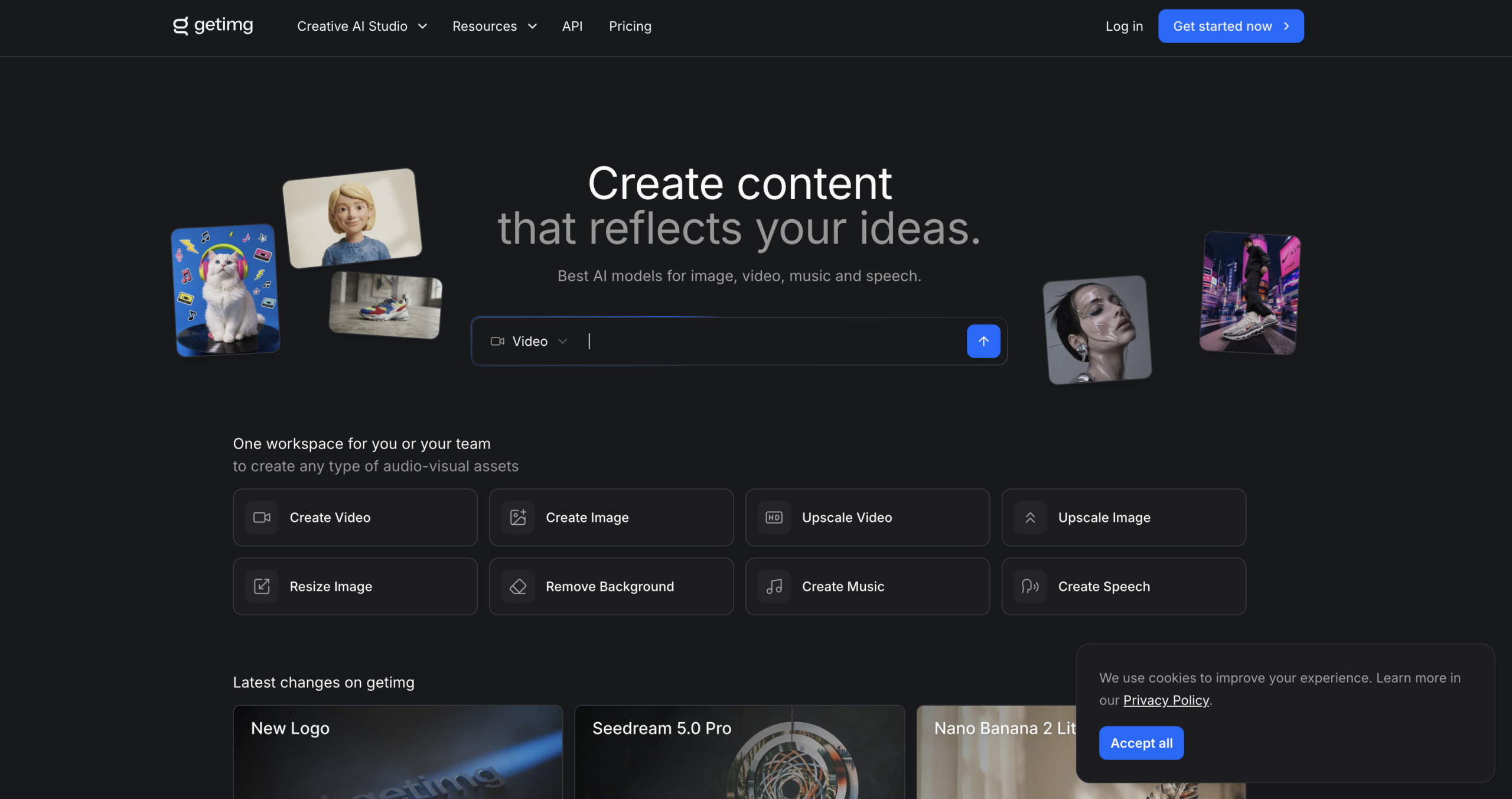Viewport: 1512px width, 799px height.
Task: Click the Create Video camera icon
Action: coord(262,518)
